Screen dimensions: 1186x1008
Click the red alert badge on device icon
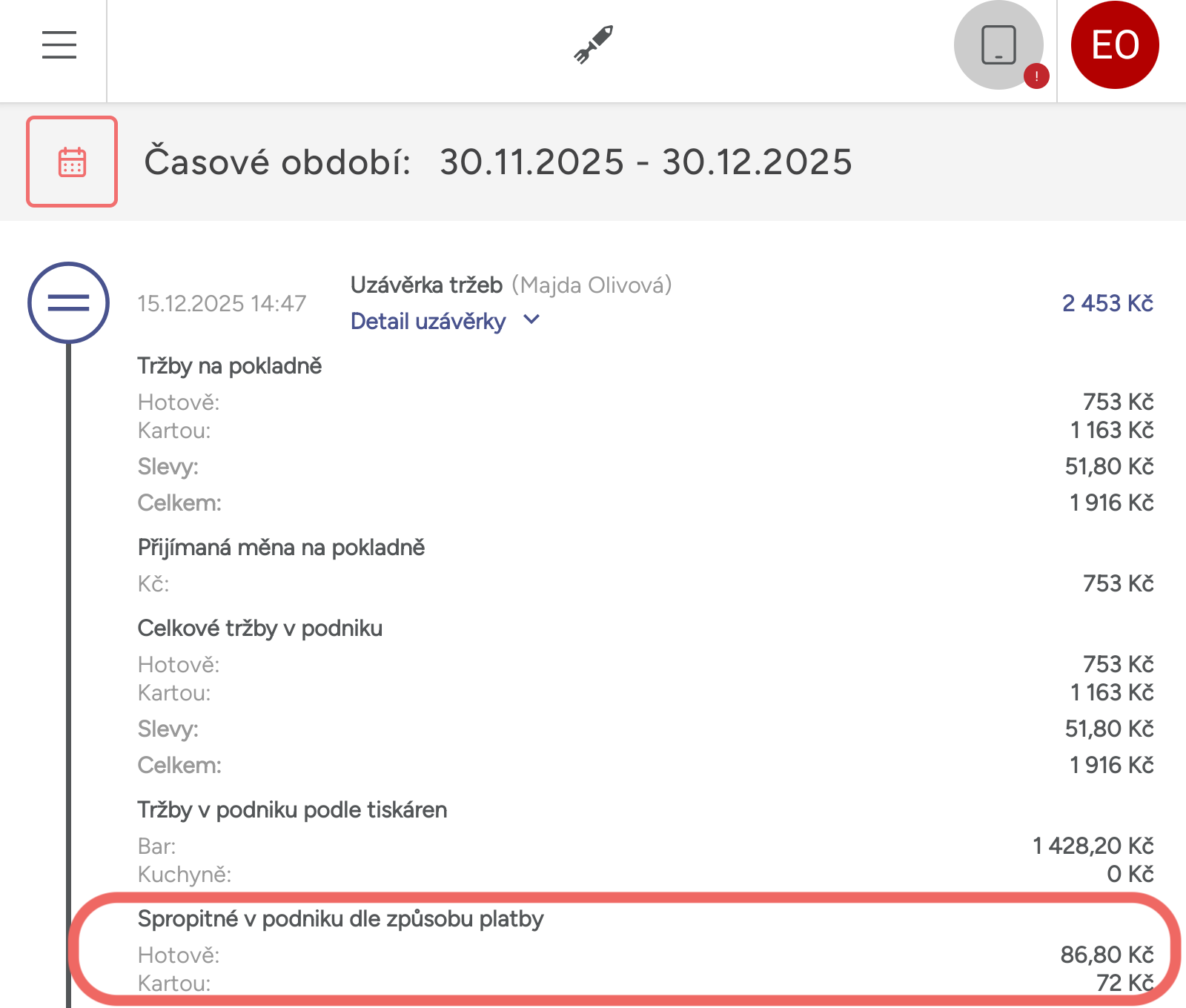click(x=1036, y=76)
